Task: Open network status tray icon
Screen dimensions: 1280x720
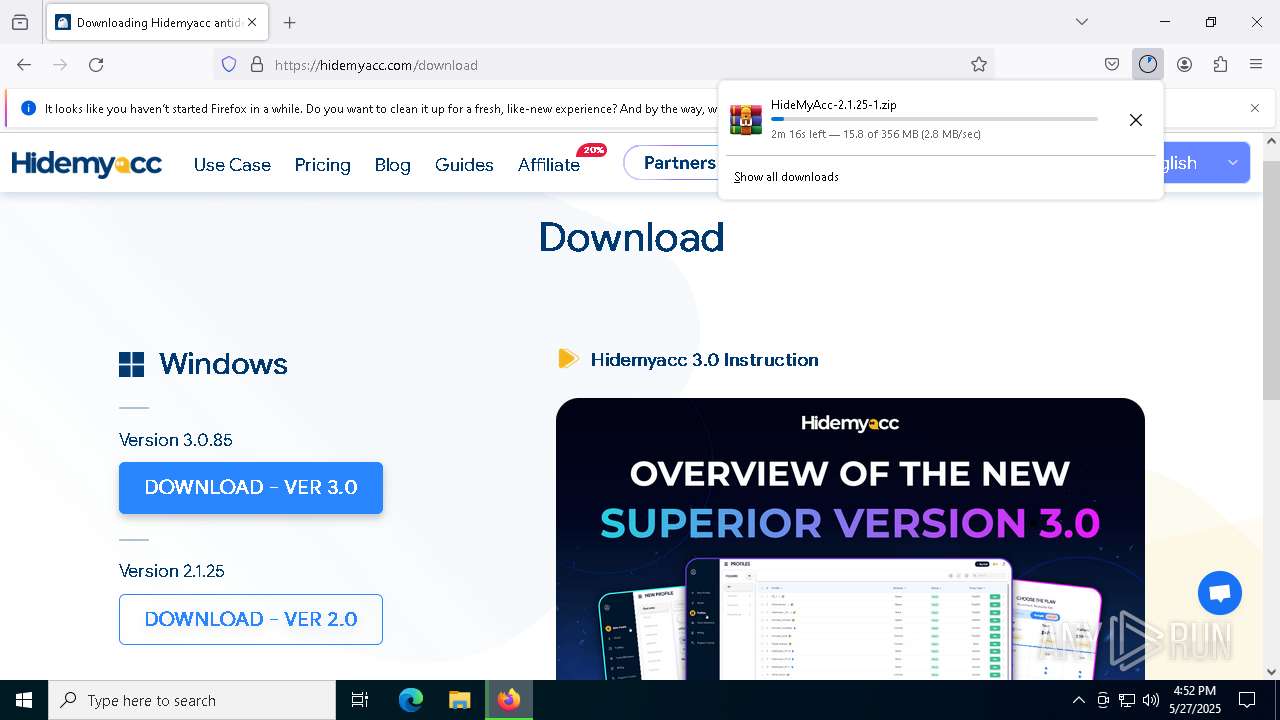Action: click(x=1127, y=700)
